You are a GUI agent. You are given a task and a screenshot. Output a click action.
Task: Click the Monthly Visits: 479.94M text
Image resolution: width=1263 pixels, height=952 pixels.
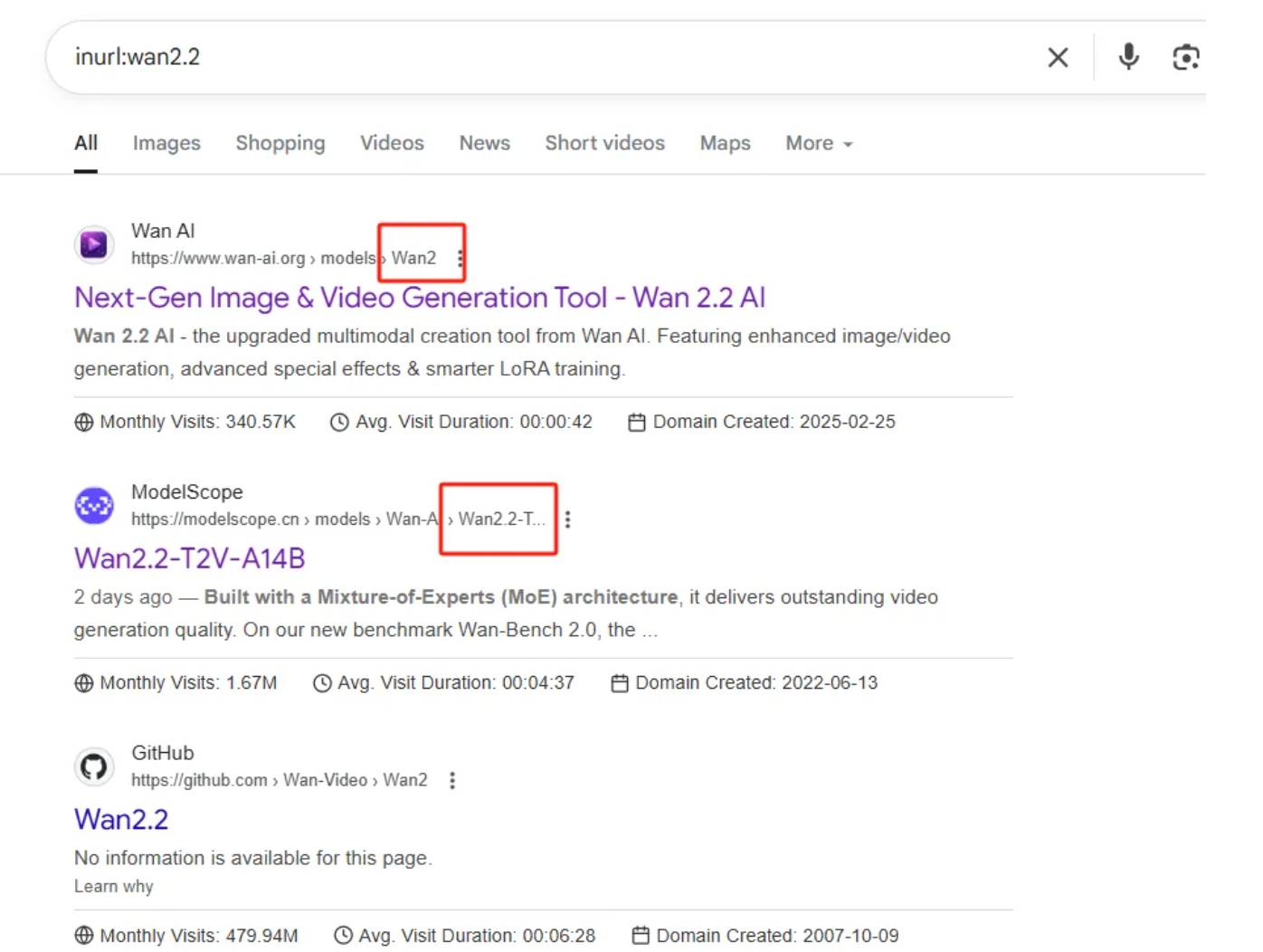(x=198, y=936)
